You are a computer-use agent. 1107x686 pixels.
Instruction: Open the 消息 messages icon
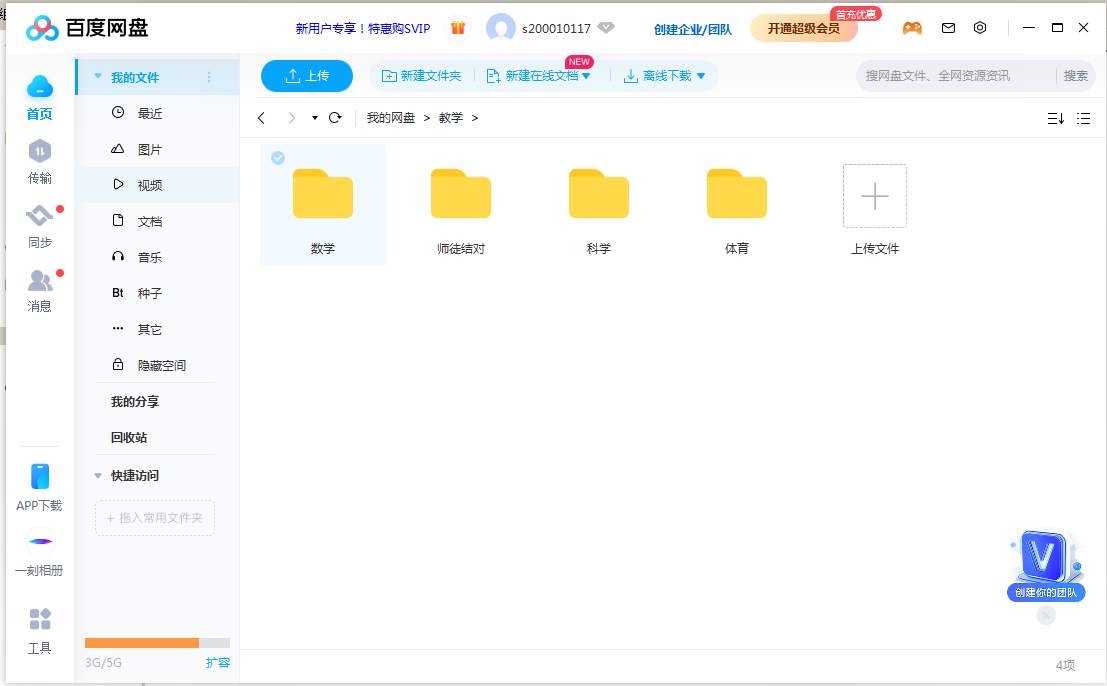[x=39, y=281]
